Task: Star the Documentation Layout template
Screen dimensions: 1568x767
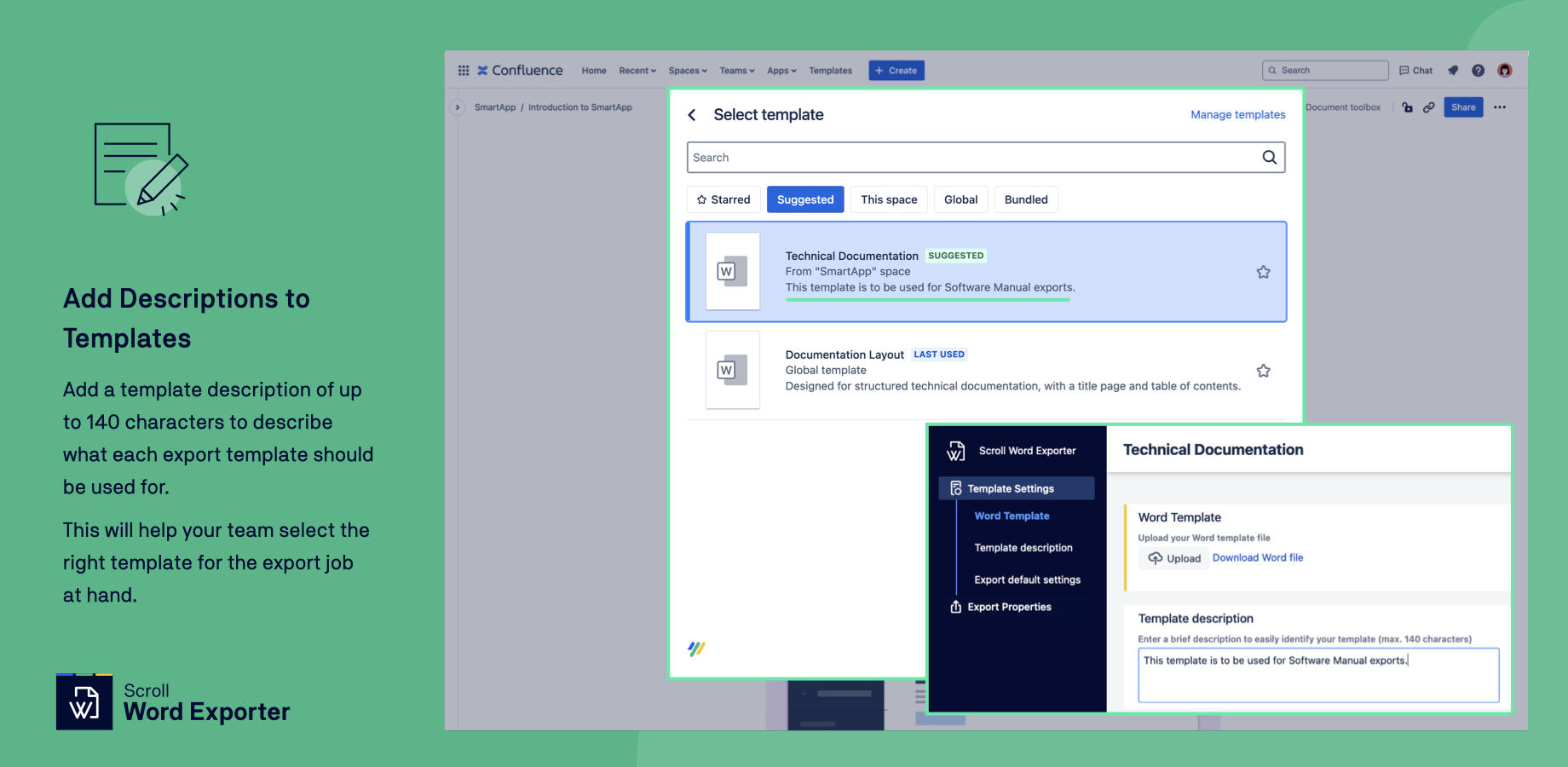Action: (1263, 371)
